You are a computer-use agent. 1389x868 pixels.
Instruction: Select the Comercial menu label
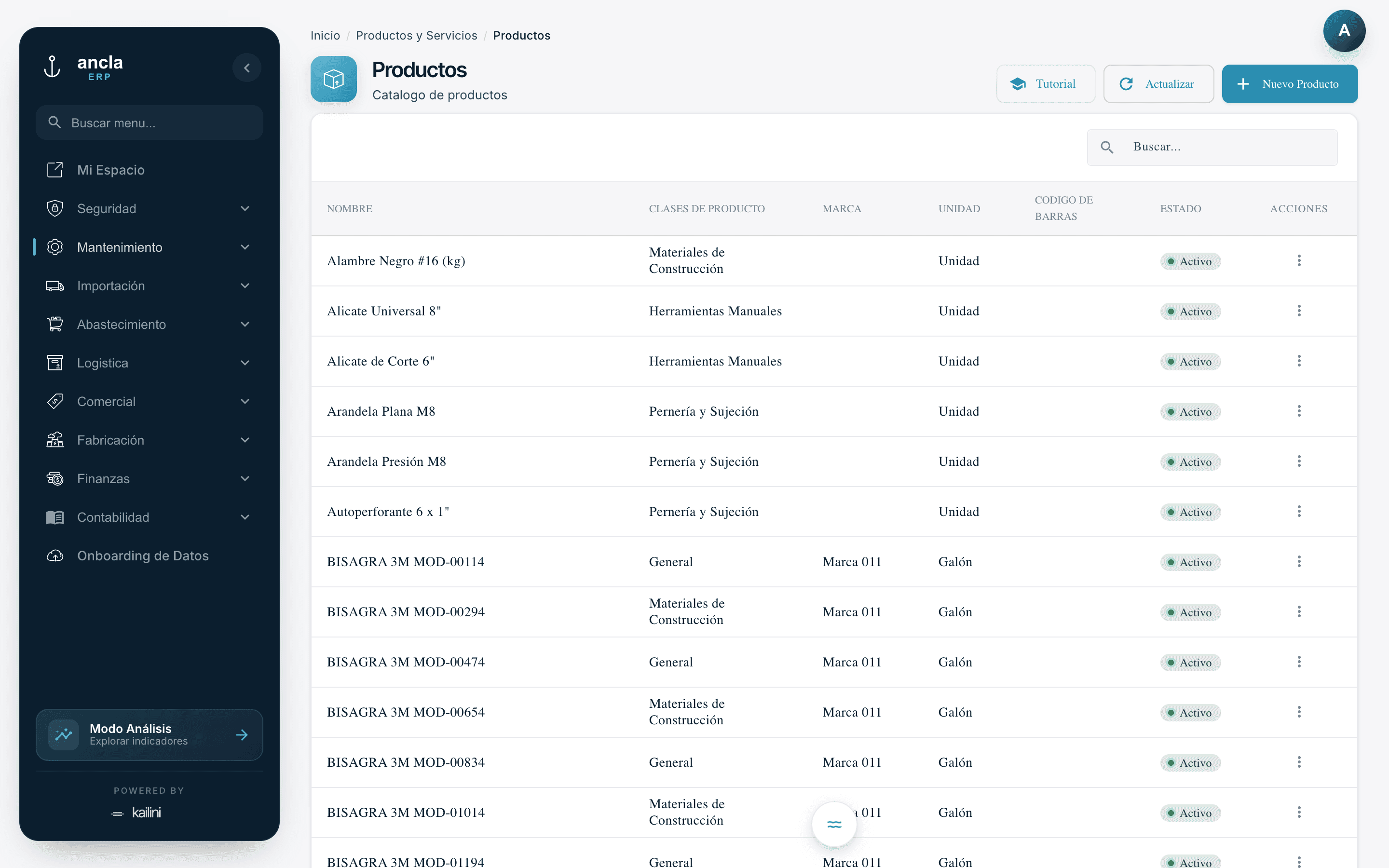pos(106,401)
